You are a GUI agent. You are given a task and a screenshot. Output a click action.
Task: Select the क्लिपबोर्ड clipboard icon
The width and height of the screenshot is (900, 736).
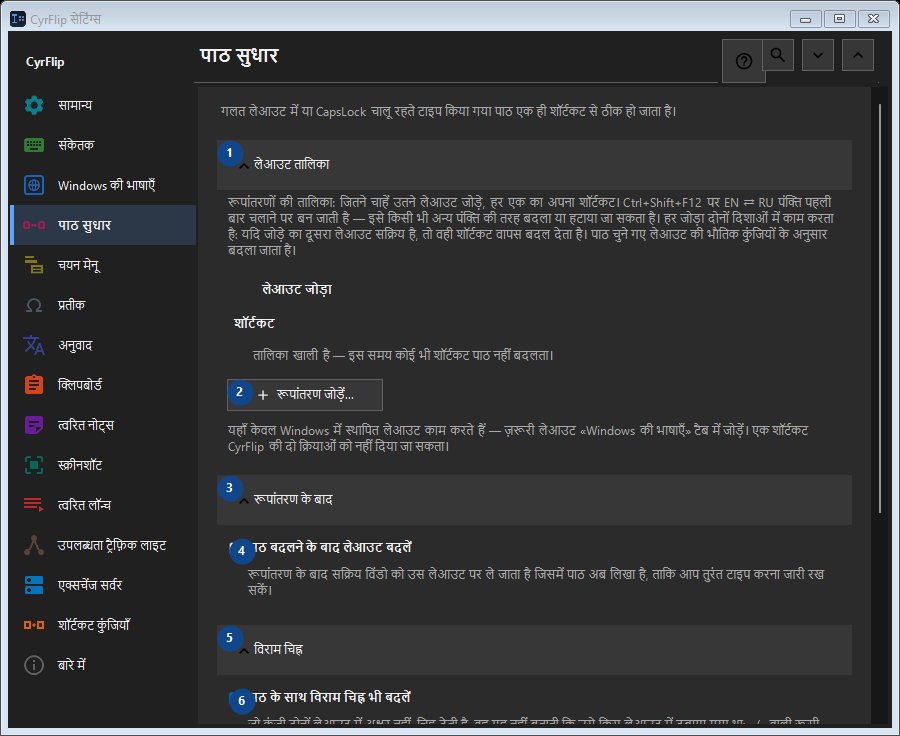(34, 385)
